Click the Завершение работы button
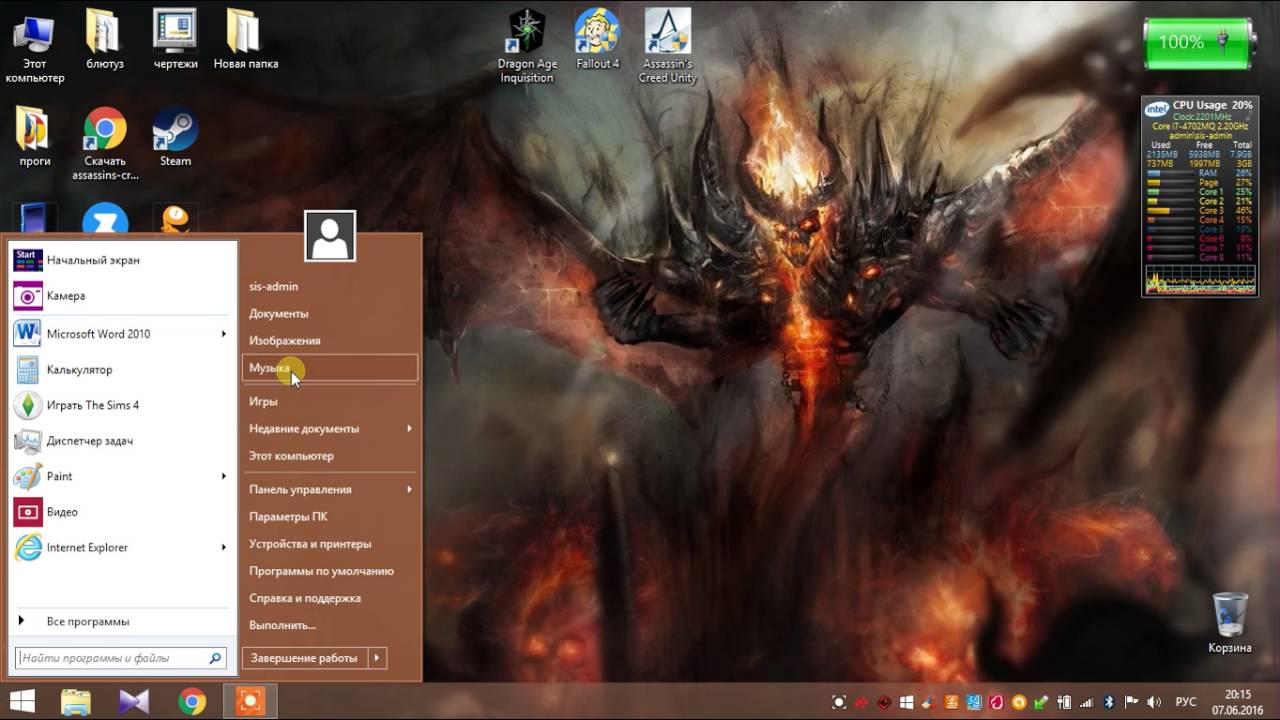This screenshot has height=720, width=1280. click(x=304, y=658)
